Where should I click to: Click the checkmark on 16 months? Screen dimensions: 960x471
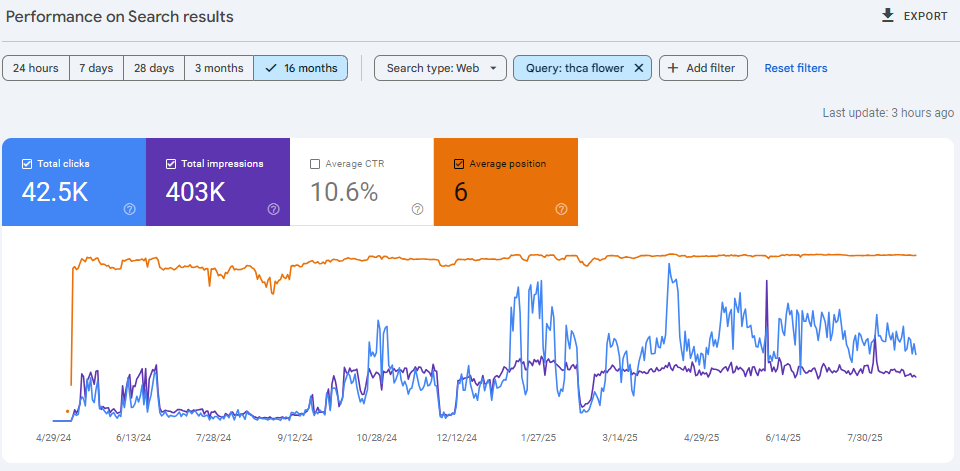271,68
